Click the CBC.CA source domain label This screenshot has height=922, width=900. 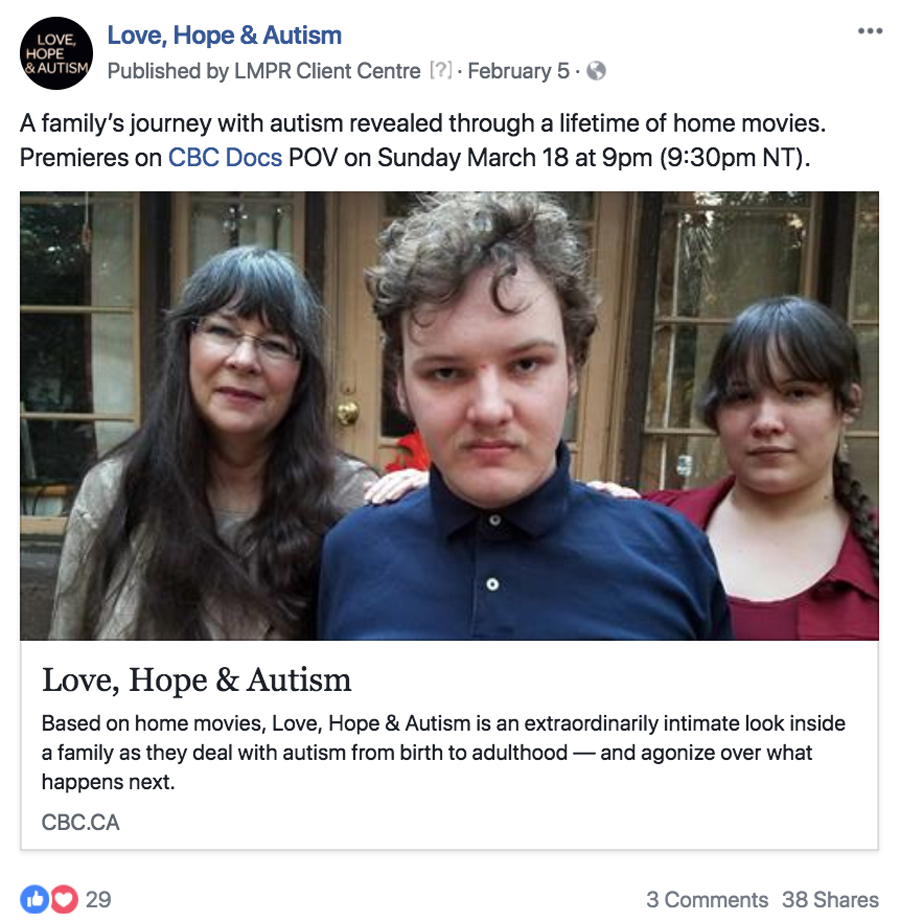coord(81,823)
